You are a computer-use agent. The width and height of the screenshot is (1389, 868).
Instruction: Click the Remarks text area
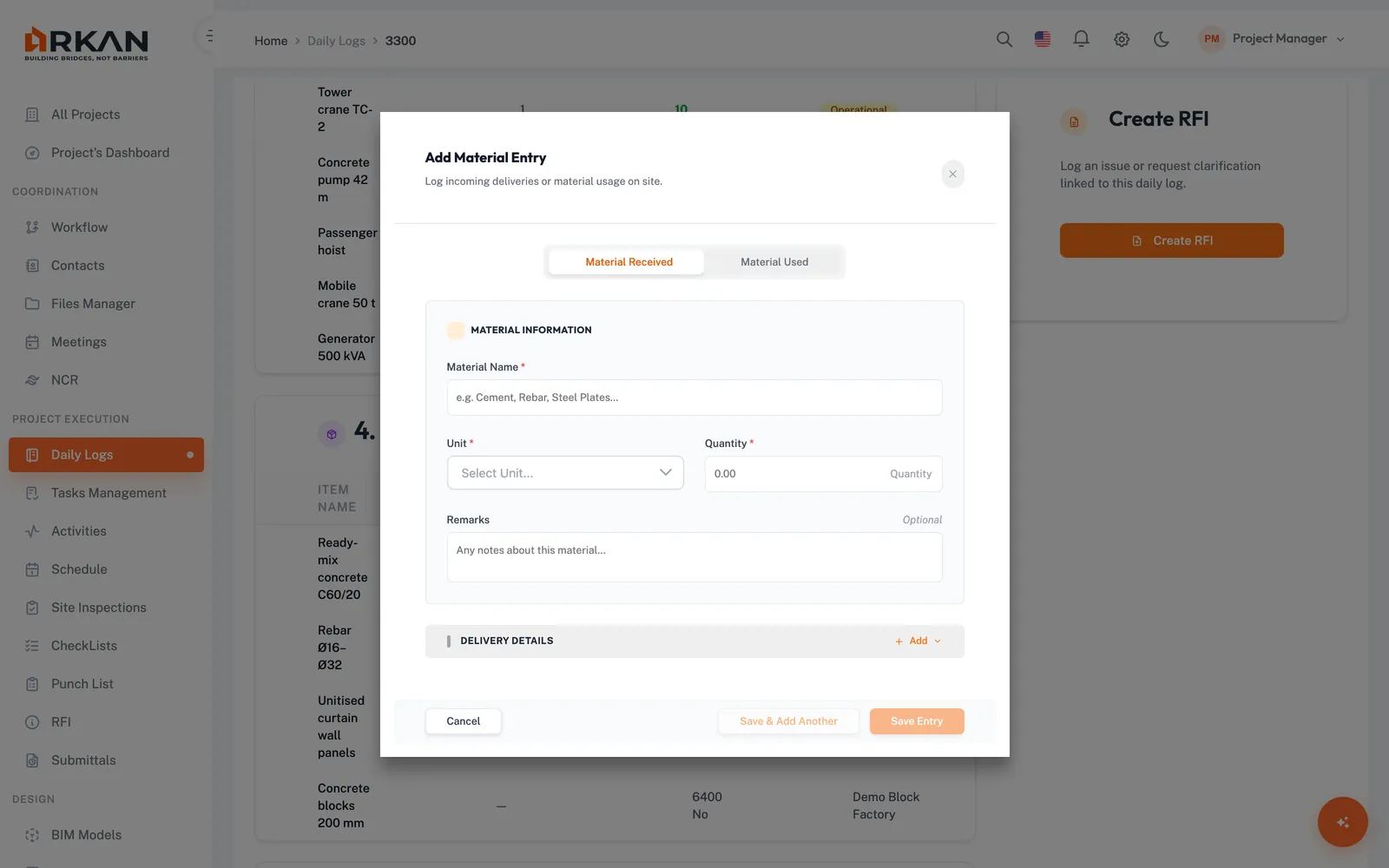[694, 557]
